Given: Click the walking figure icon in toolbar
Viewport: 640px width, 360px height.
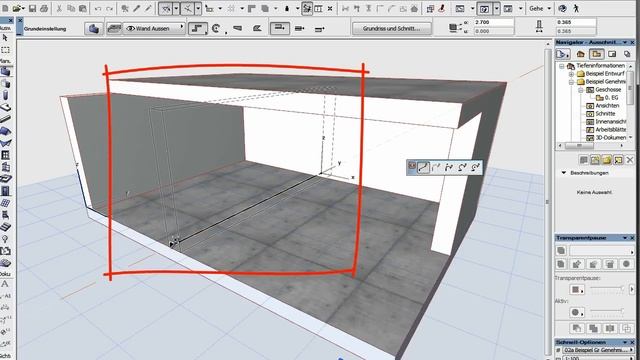Looking at the screenshot, I should 576,8.
